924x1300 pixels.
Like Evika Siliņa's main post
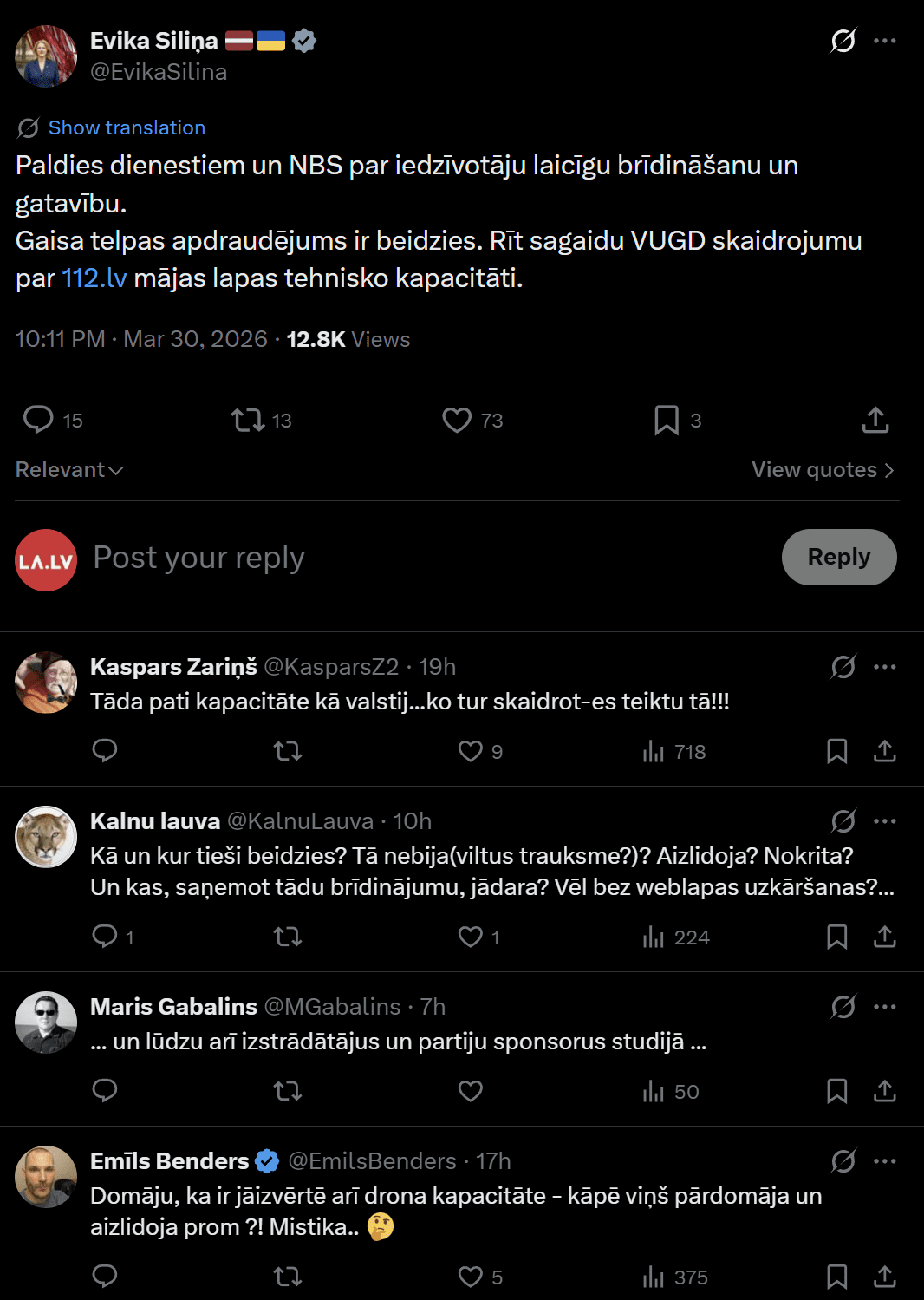click(457, 421)
